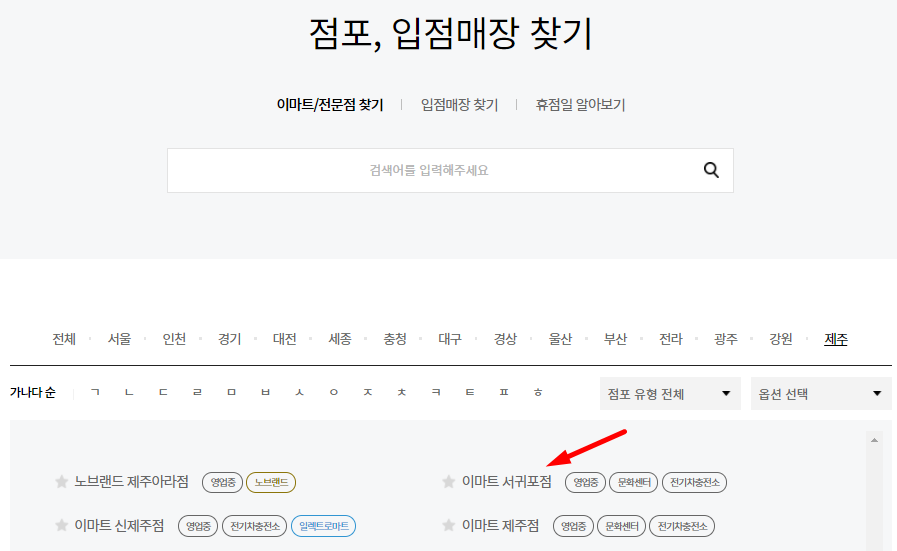897x551 pixels.
Task: Select the 부산 region tab
Action: tap(616, 339)
